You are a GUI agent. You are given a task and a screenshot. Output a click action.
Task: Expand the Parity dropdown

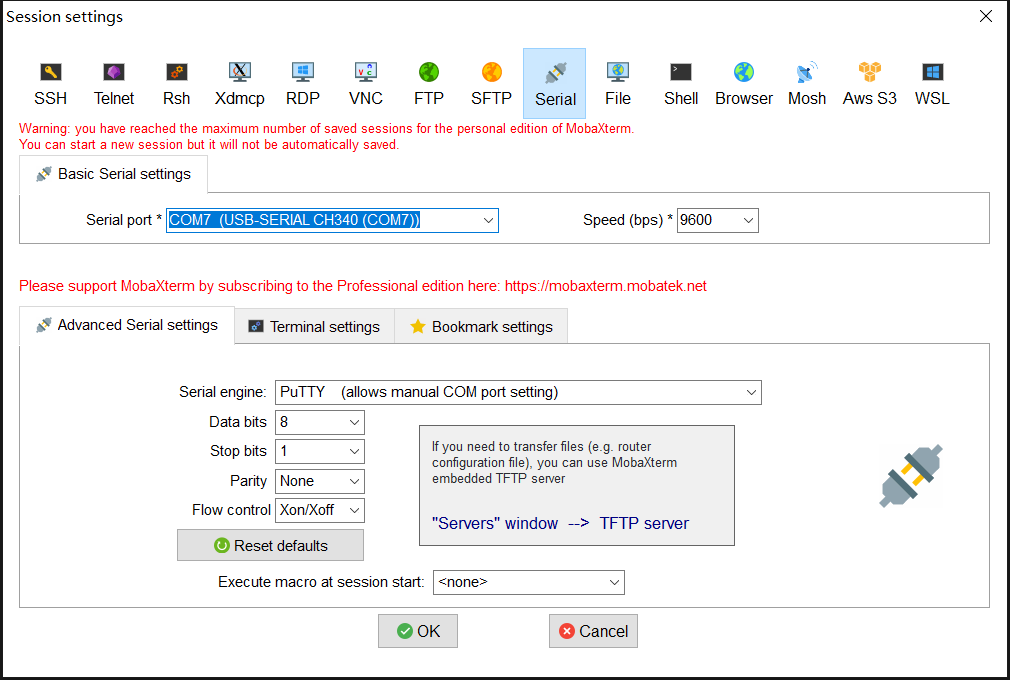point(319,481)
